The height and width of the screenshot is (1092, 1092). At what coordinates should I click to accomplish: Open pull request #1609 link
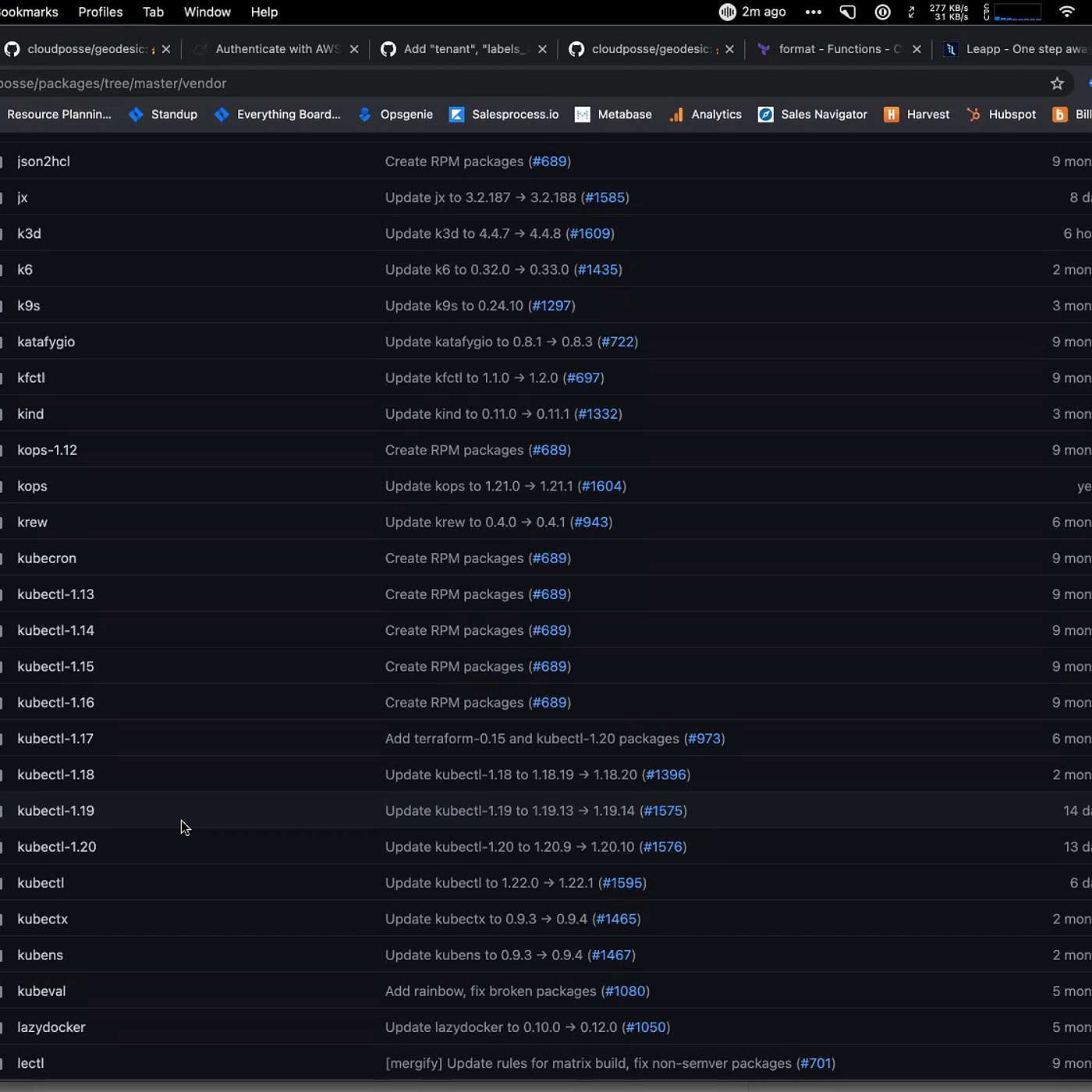pos(590,233)
